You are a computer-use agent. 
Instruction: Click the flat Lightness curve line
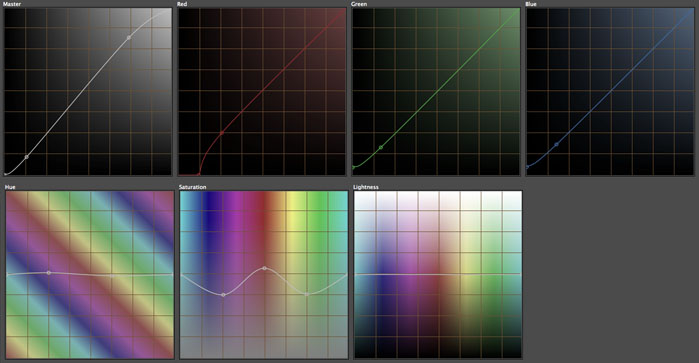coord(438,274)
